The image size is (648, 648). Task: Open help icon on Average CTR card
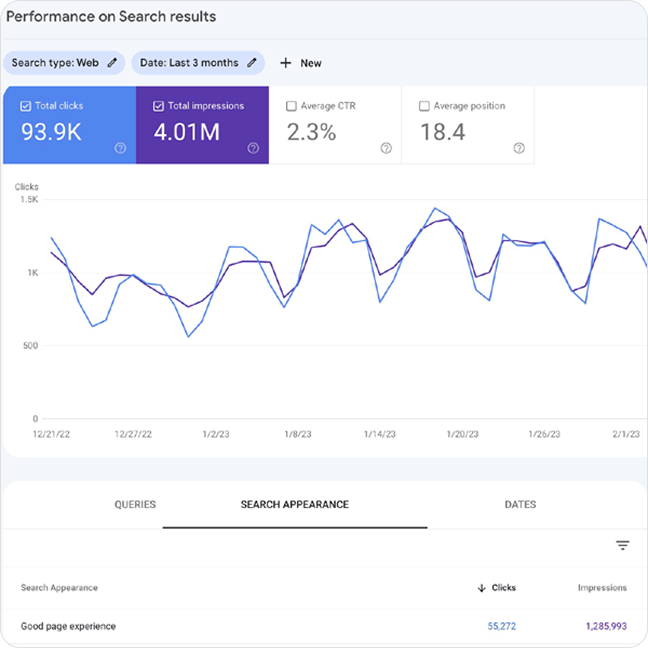(386, 148)
